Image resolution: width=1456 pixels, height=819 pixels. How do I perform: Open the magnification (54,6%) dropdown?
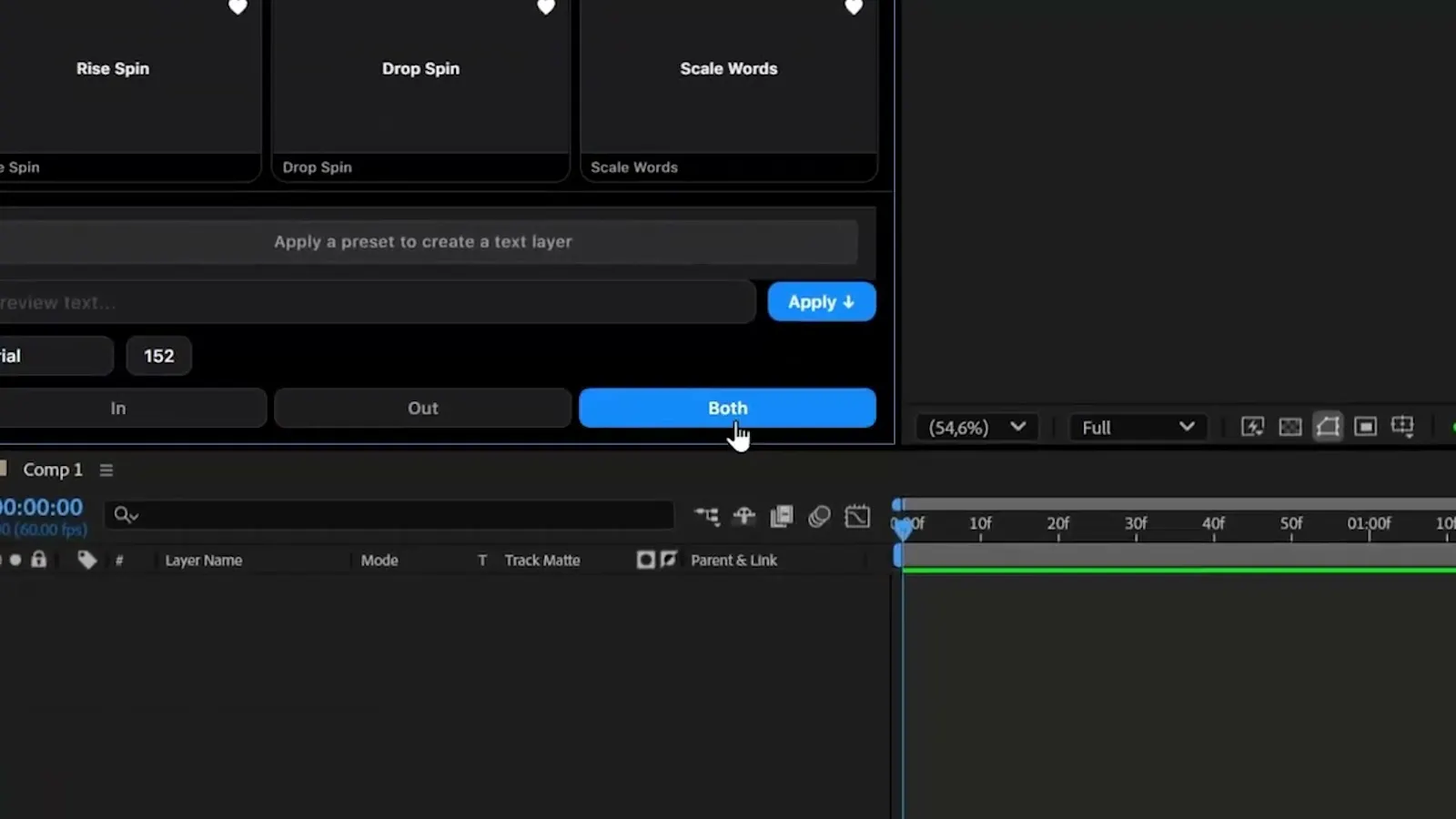point(976,428)
